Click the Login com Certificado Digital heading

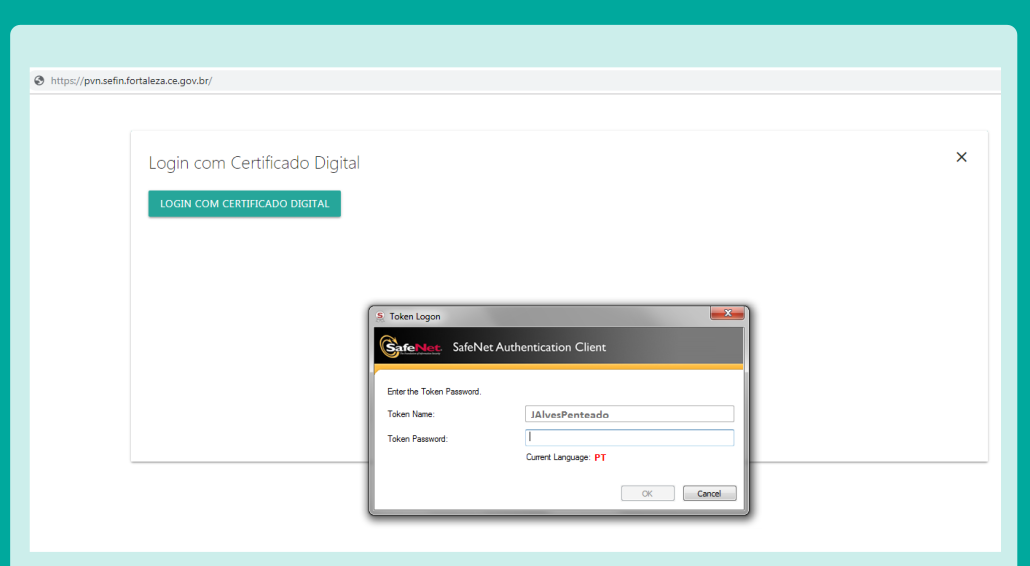click(254, 163)
